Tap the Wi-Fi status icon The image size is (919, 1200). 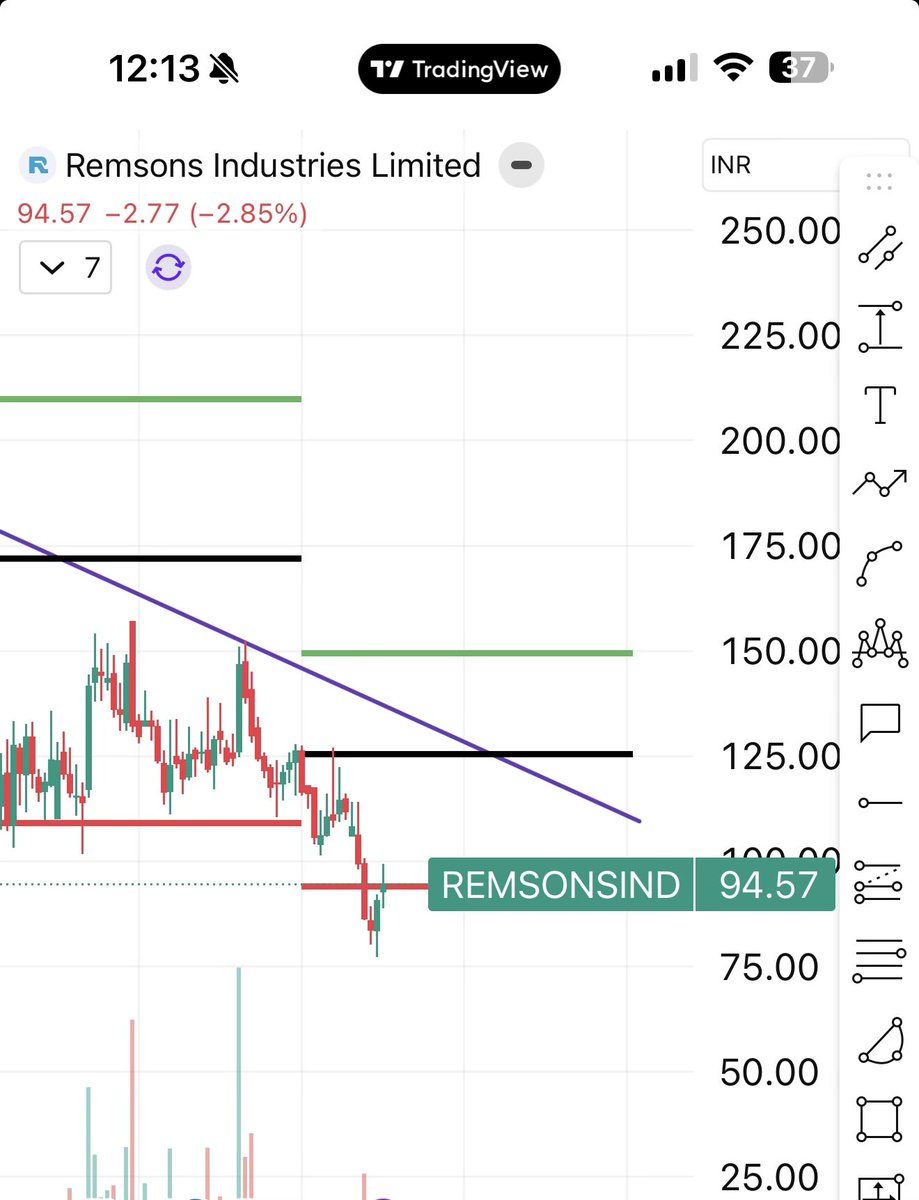tap(733, 69)
